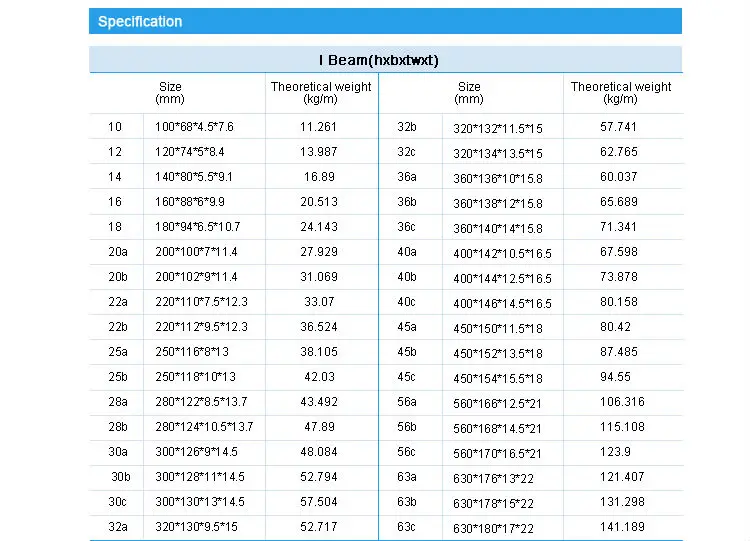Click size cell 200*102*9*11.4
Screen dimensions: 750x541
(196, 277)
